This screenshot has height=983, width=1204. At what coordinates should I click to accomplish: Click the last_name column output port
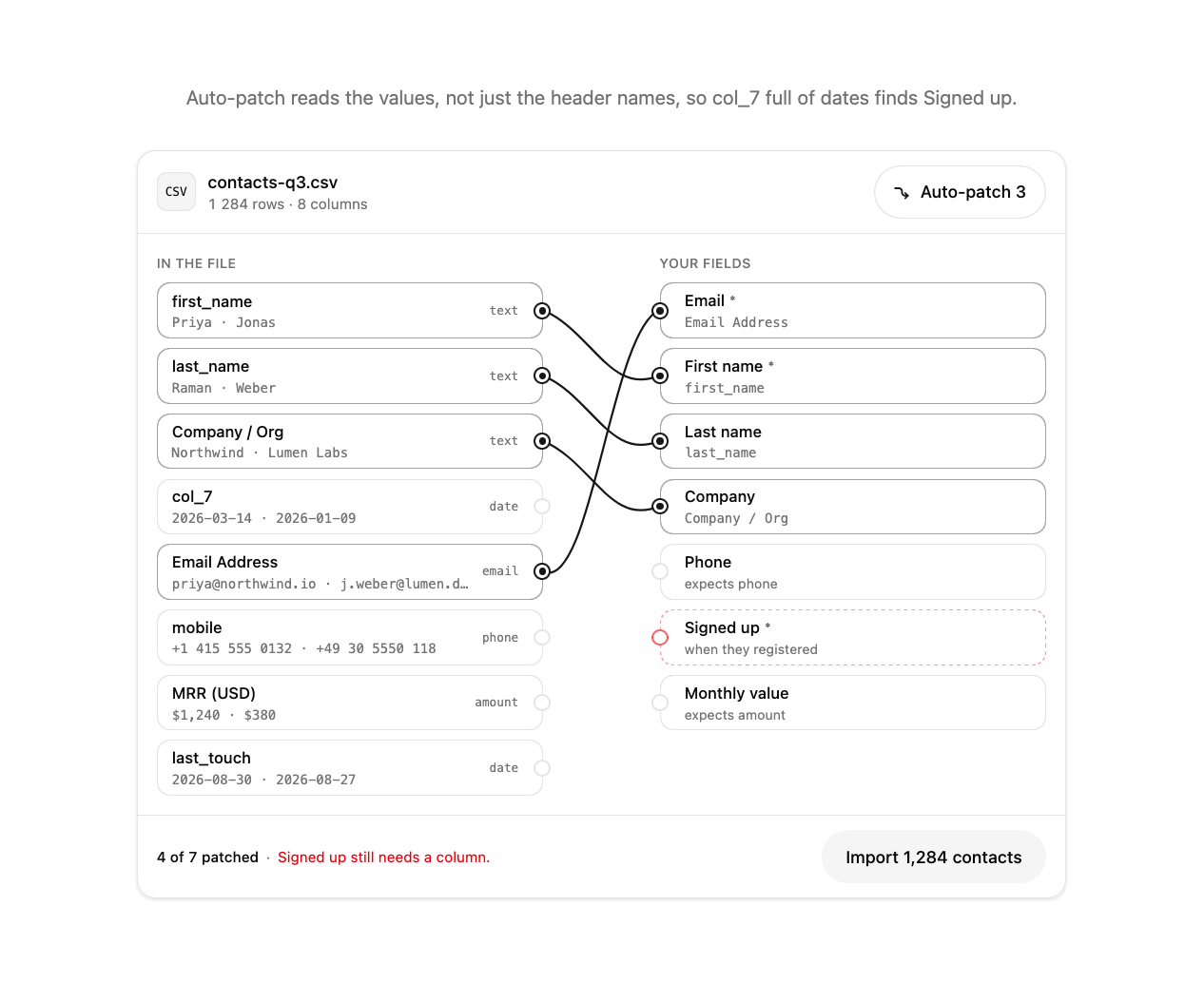pyautogui.click(x=542, y=376)
